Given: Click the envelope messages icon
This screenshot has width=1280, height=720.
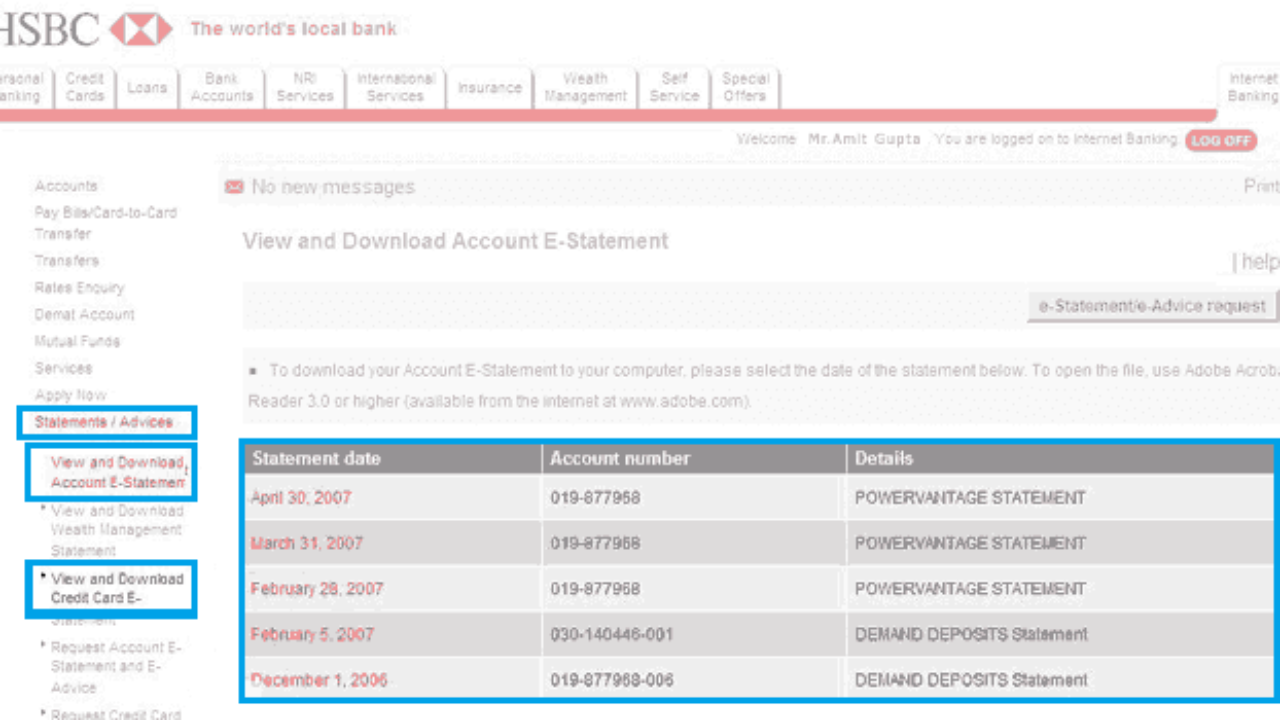Looking at the screenshot, I should tap(234, 187).
